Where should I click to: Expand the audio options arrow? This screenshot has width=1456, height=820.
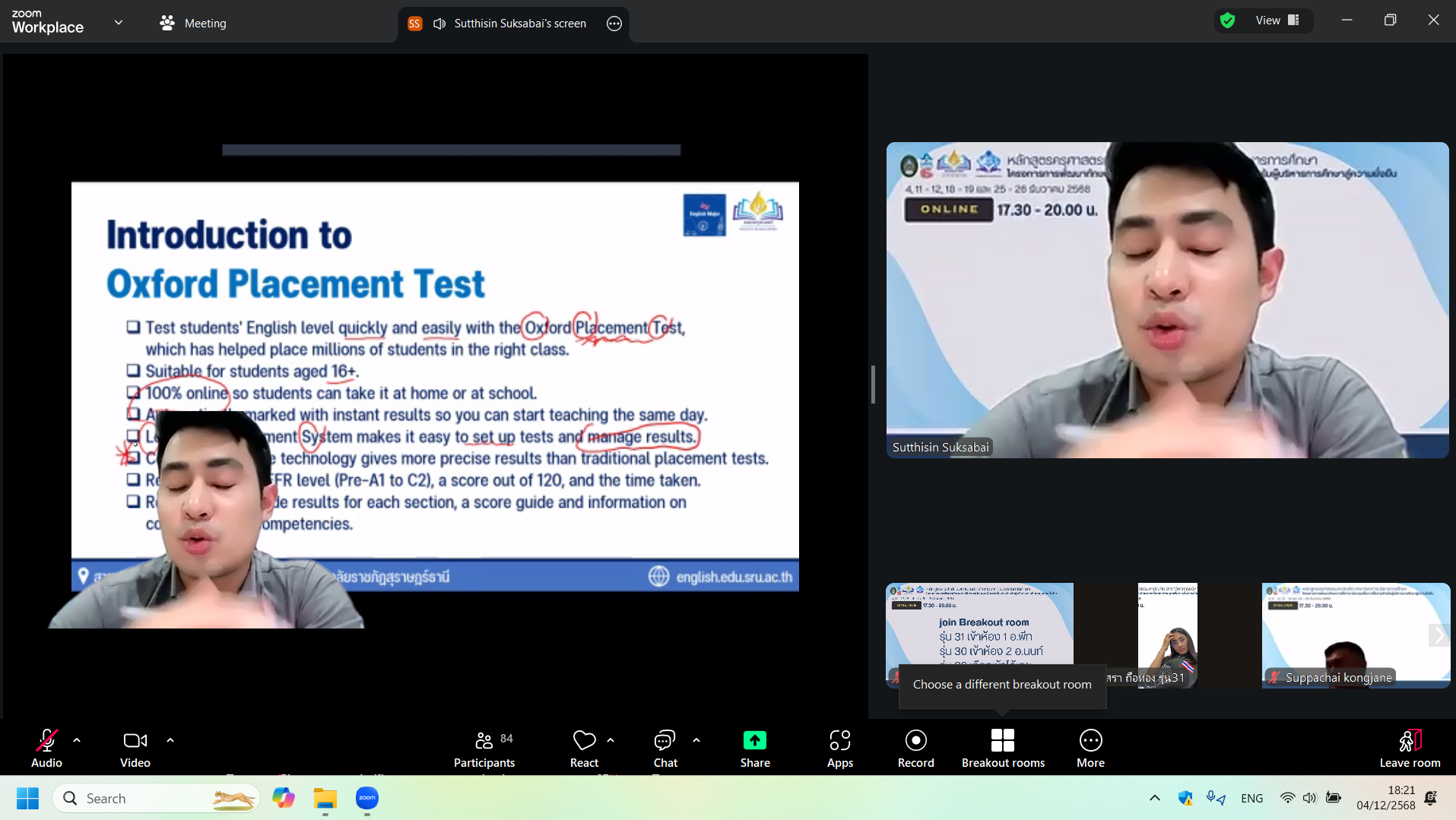[x=77, y=739]
